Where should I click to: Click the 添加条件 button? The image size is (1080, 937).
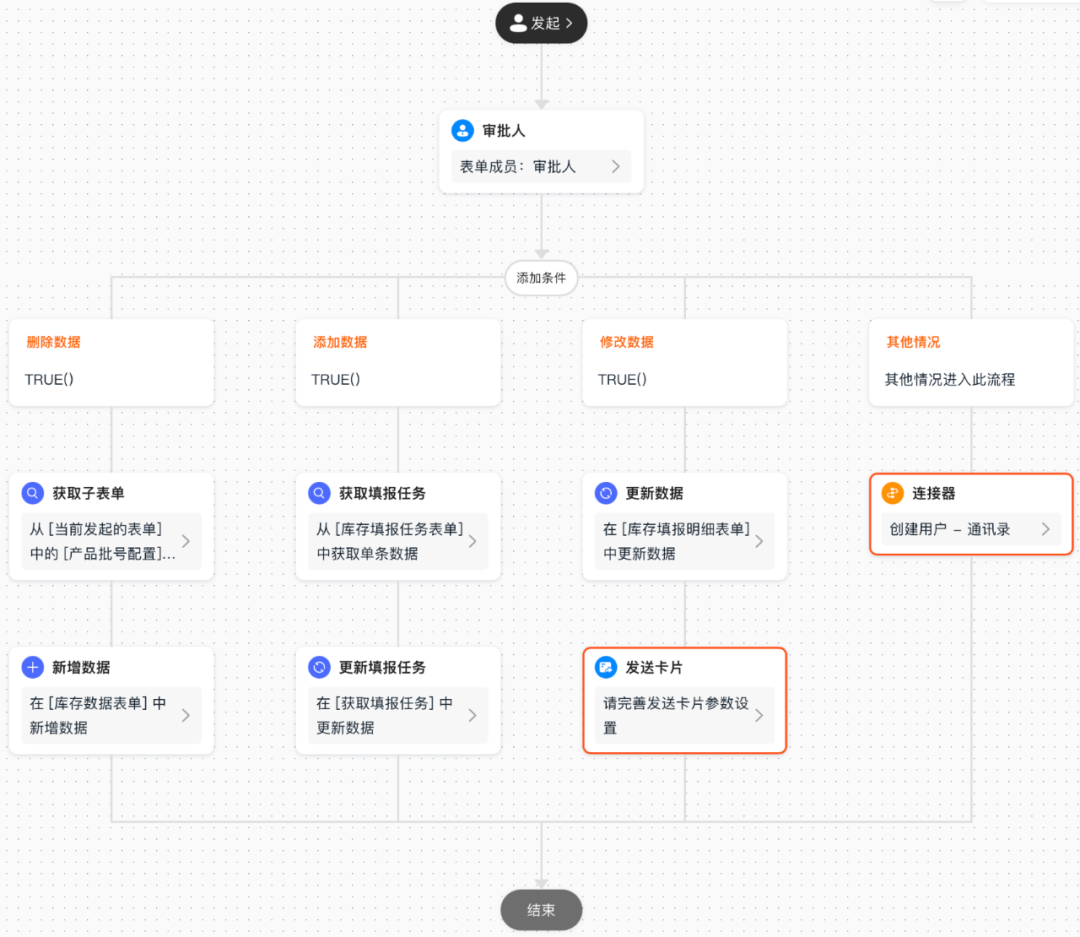click(x=541, y=278)
